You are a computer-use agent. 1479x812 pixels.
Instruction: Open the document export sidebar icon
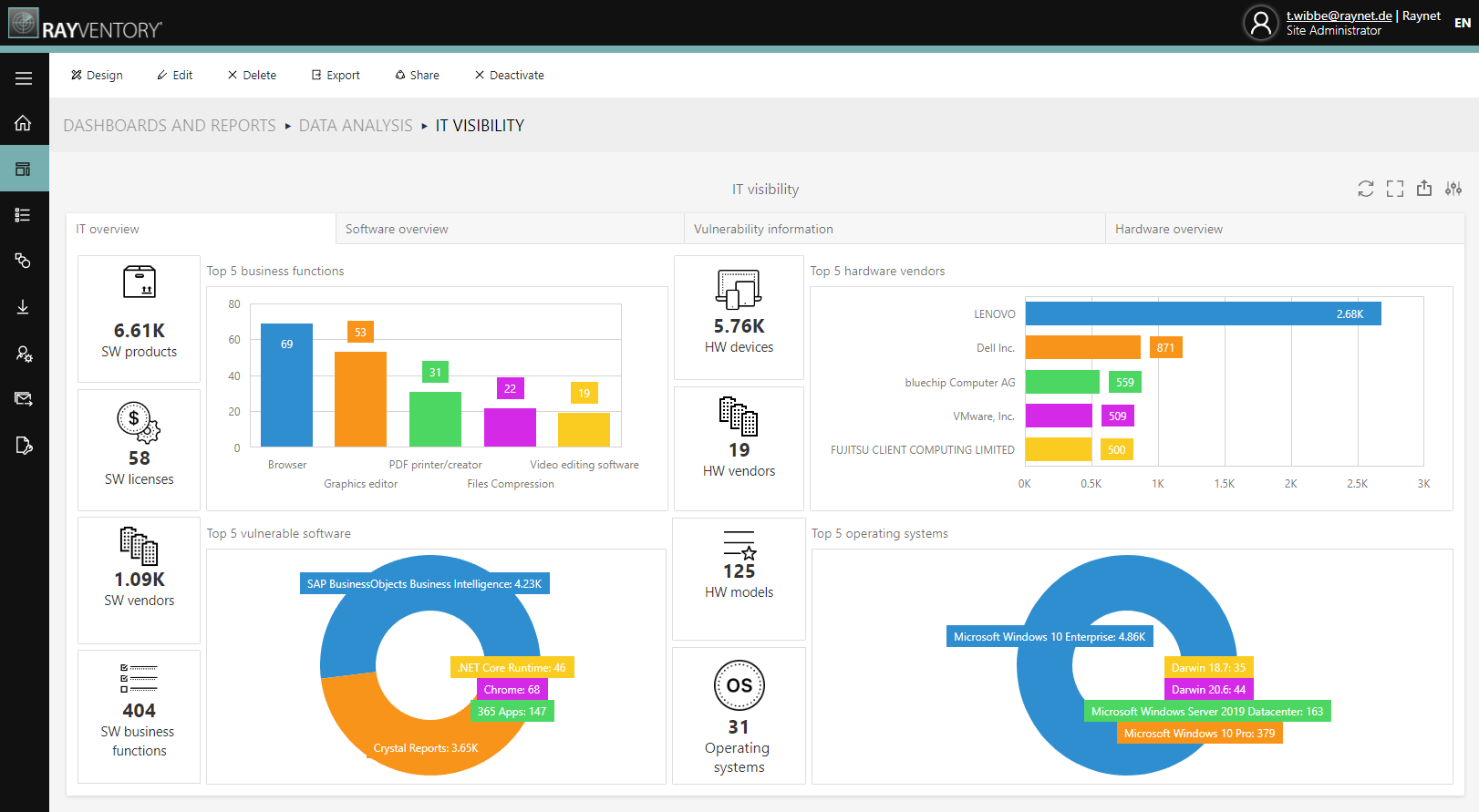(x=24, y=446)
